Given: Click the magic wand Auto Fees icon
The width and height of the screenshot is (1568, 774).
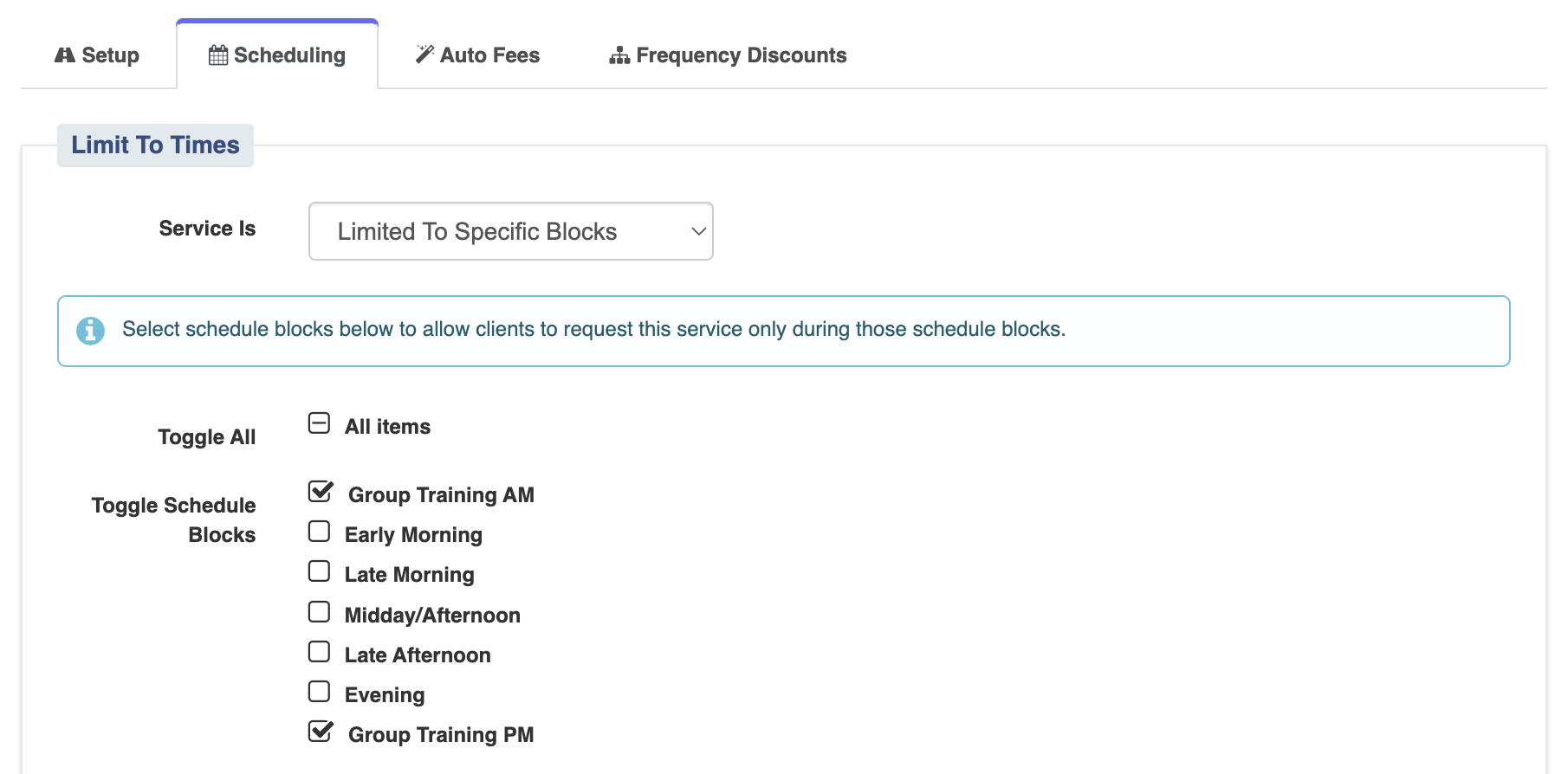Looking at the screenshot, I should tap(424, 55).
